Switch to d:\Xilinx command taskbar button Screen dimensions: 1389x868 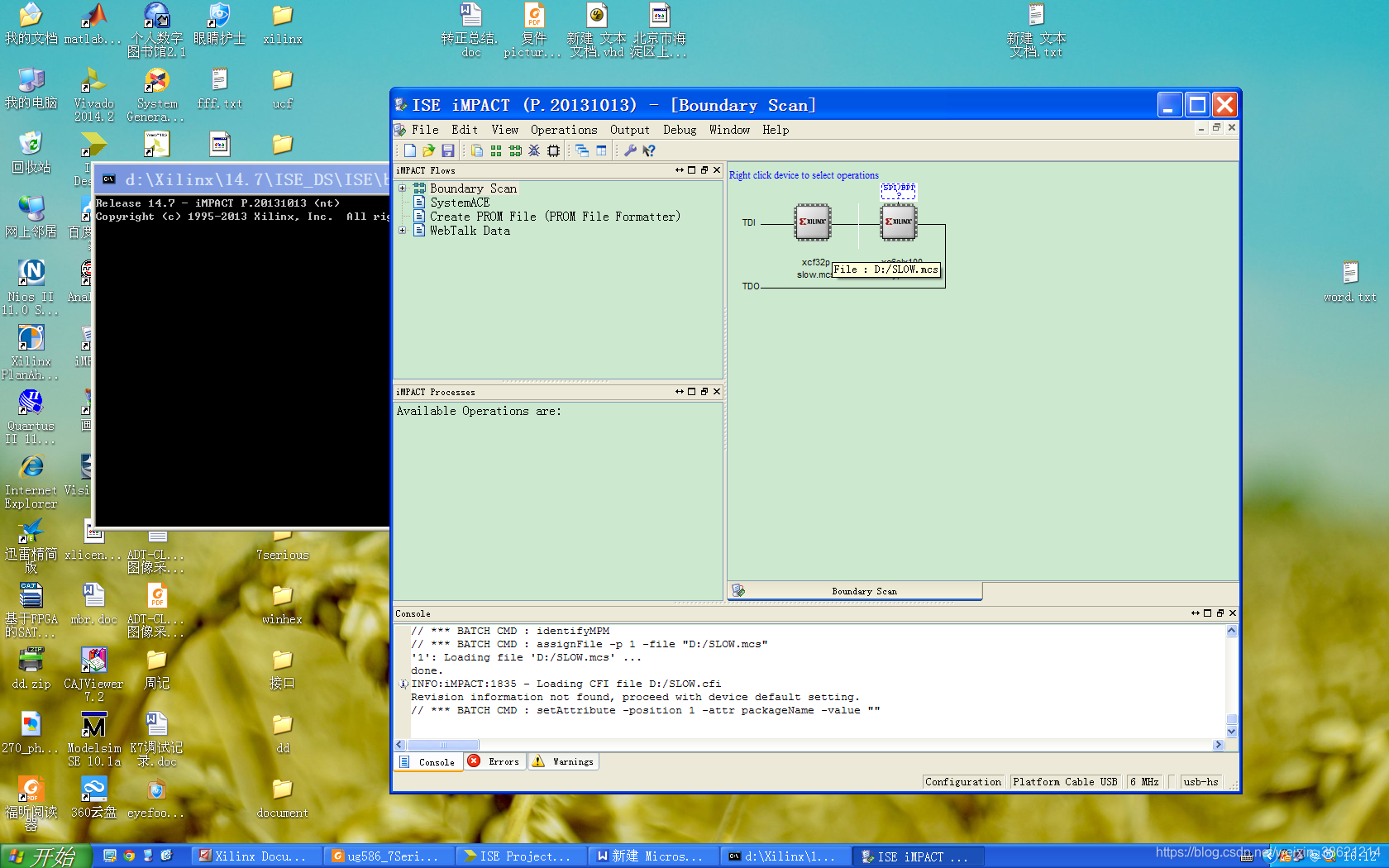786,856
